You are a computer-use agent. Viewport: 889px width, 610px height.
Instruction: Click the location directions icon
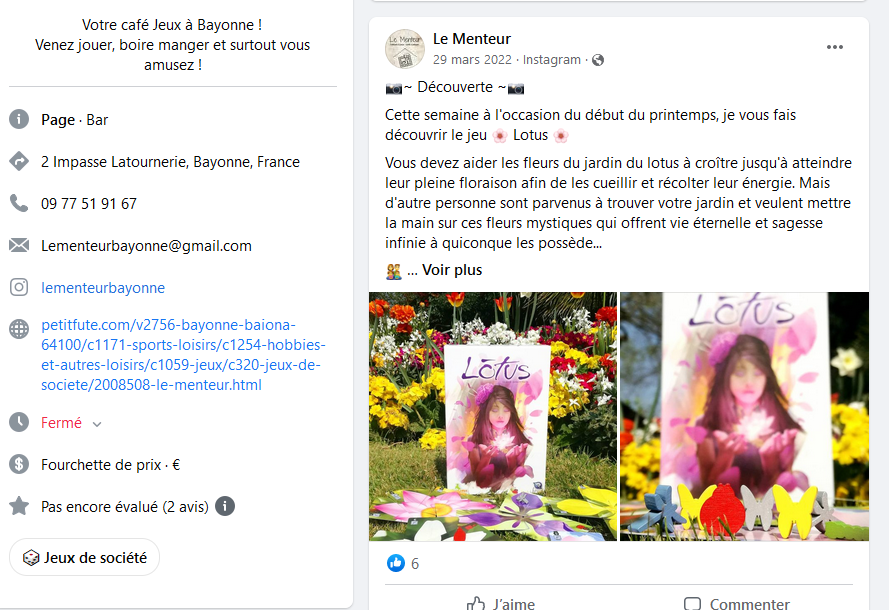[x=19, y=162]
